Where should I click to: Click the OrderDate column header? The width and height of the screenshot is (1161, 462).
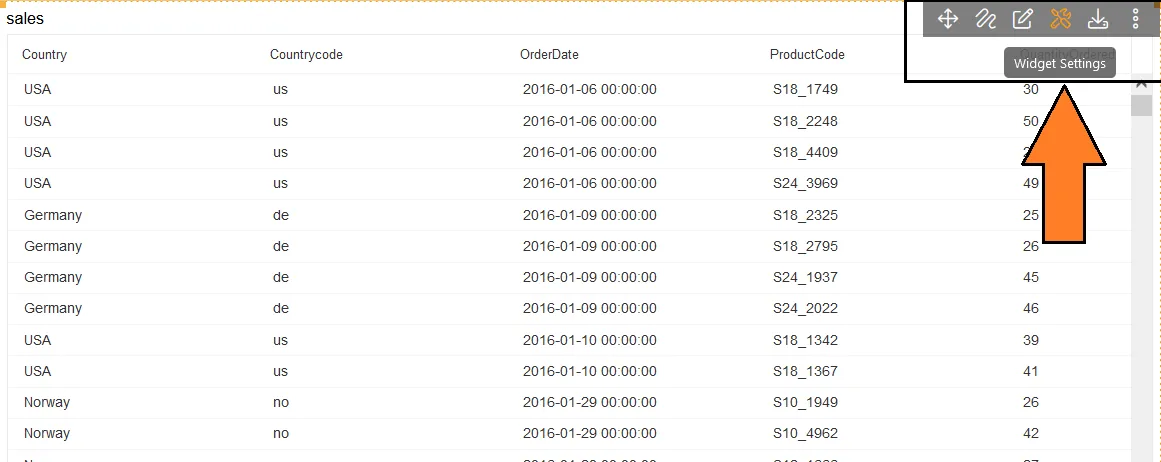(x=549, y=55)
